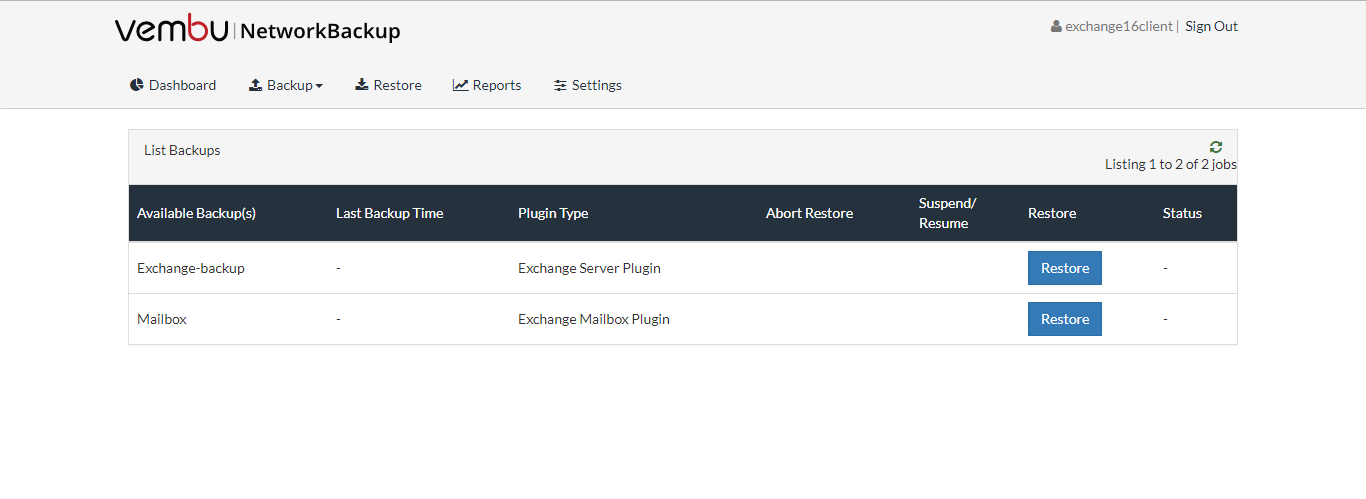This screenshot has width=1366, height=499.
Task: Click the Backup upload icon in navigation
Action: (x=255, y=85)
